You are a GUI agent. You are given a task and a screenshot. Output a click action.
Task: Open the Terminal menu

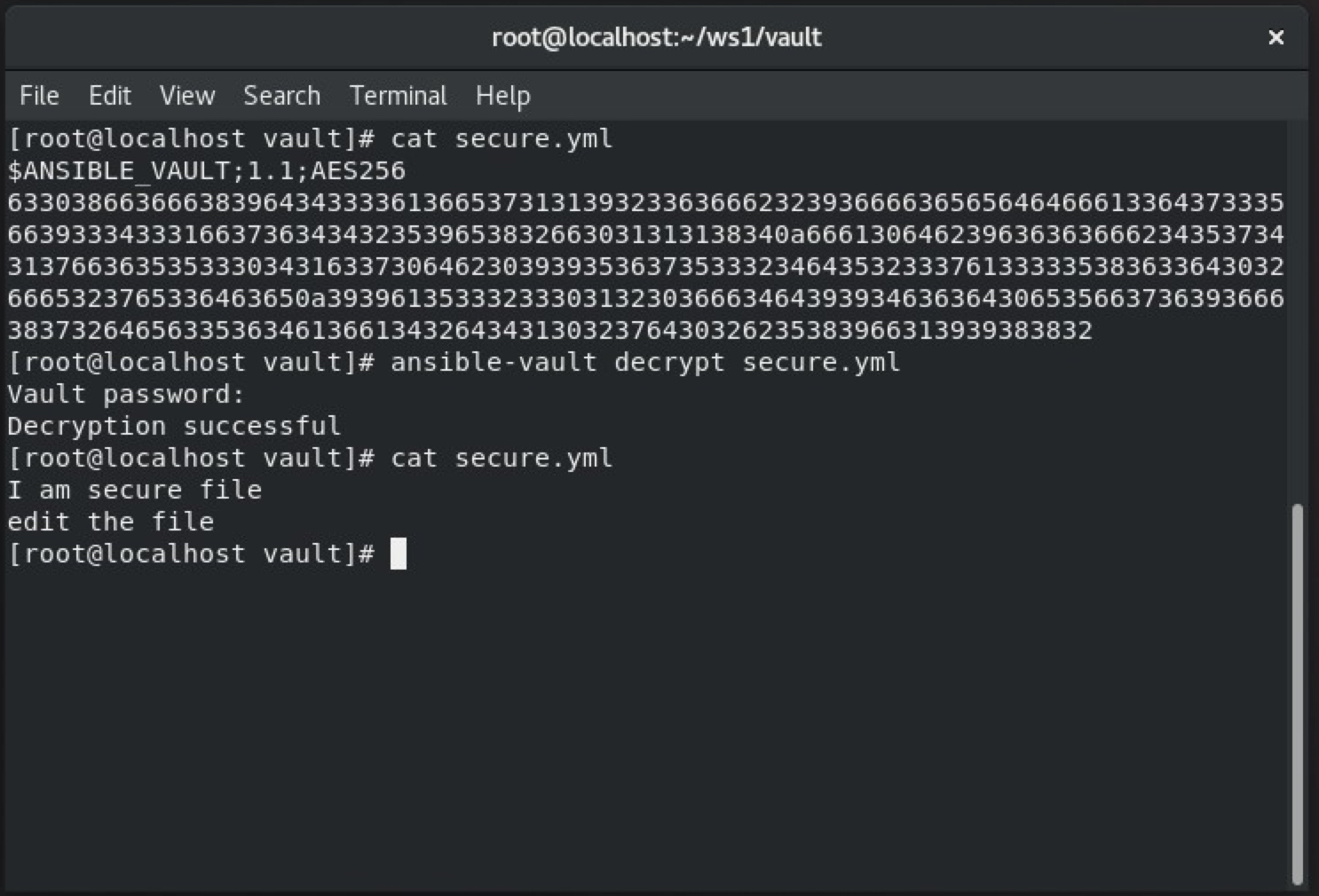click(x=398, y=95)
